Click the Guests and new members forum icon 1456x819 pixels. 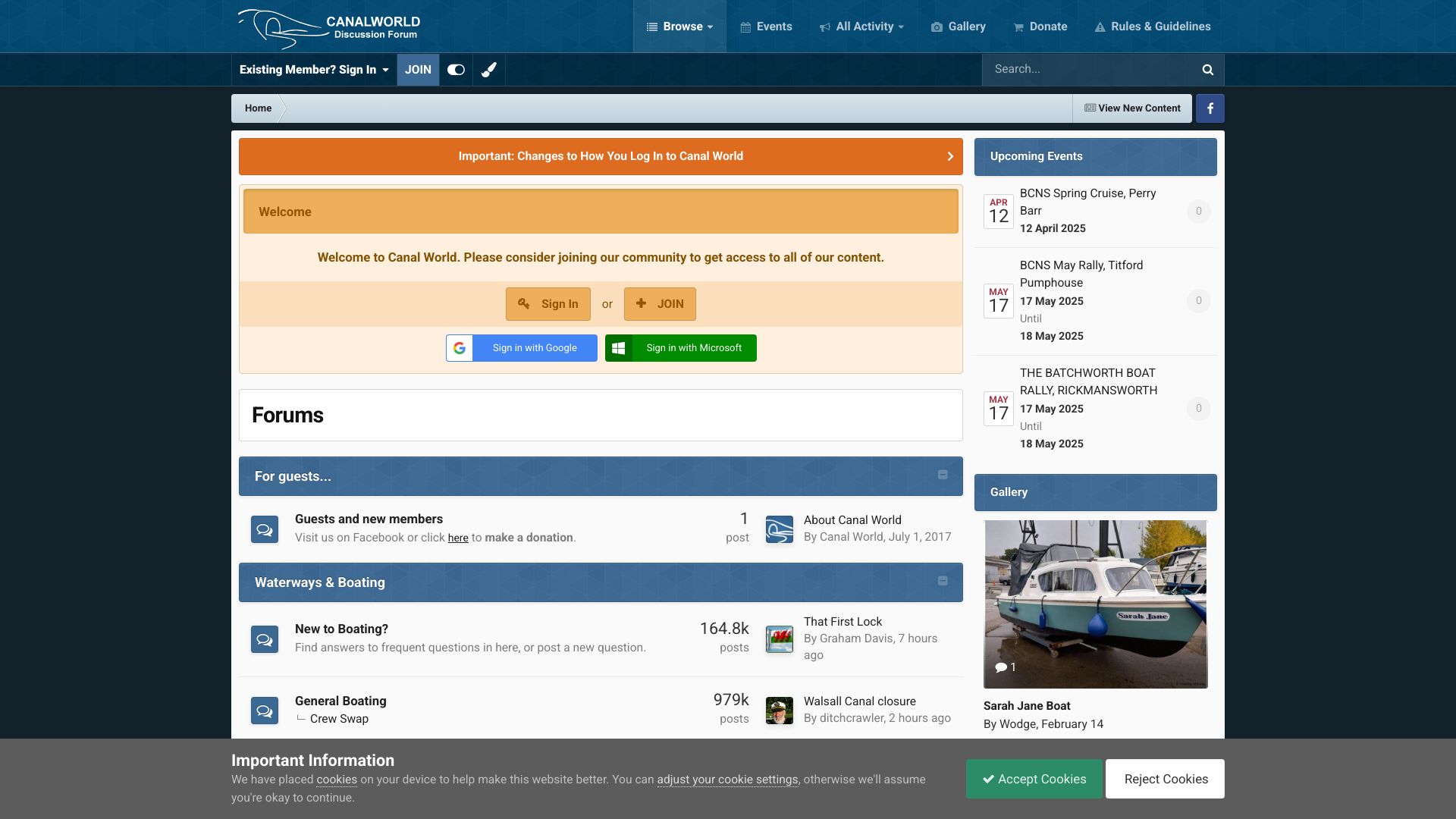pos(265,529)
